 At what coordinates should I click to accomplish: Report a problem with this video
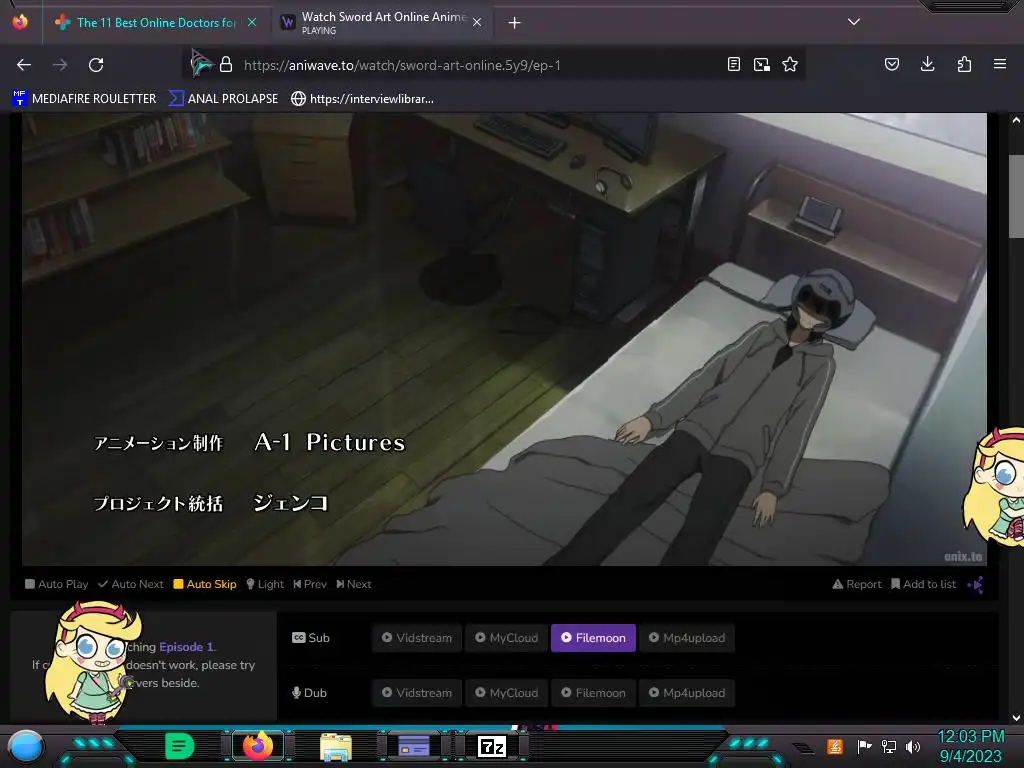[857, 584]
